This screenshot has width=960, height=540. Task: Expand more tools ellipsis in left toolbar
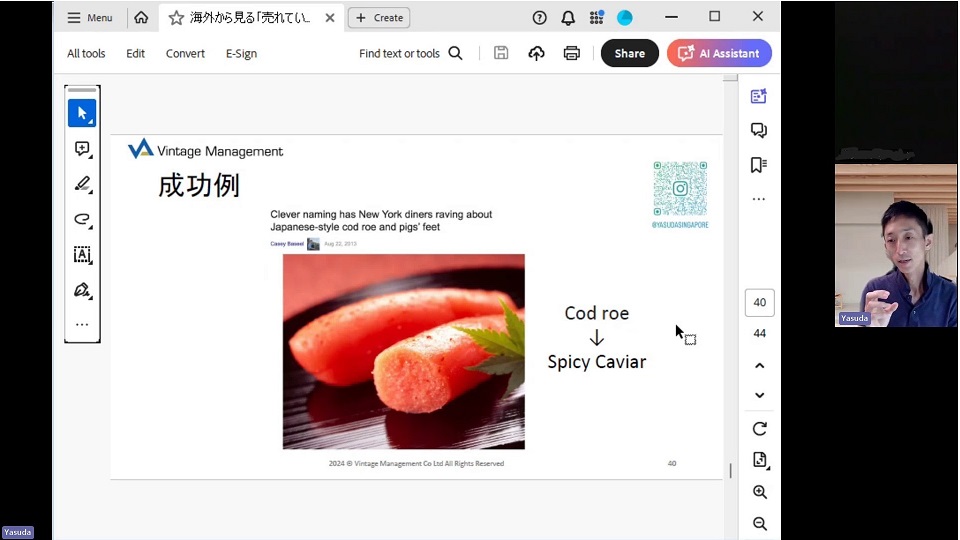(x=82, y=325)
